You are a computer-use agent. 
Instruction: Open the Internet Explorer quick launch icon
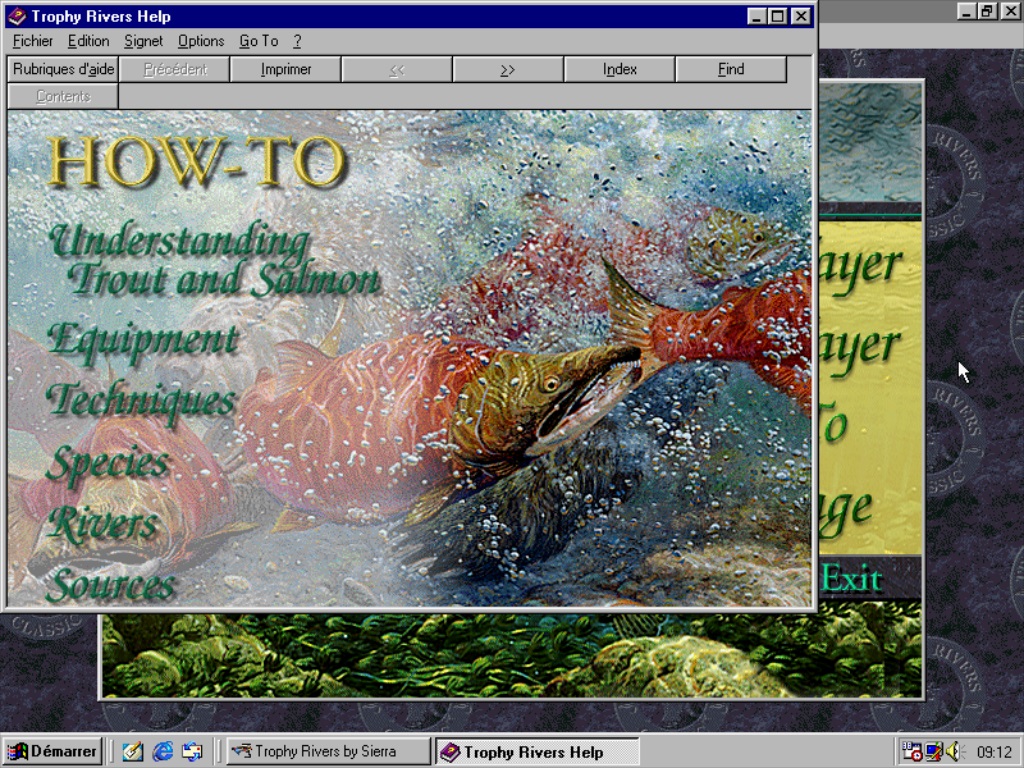pos(162,752)
